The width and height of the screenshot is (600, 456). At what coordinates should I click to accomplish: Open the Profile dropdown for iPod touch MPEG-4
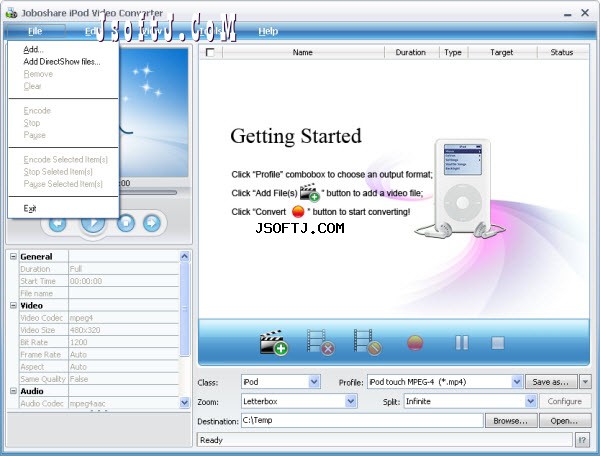[x=517, y=382]
